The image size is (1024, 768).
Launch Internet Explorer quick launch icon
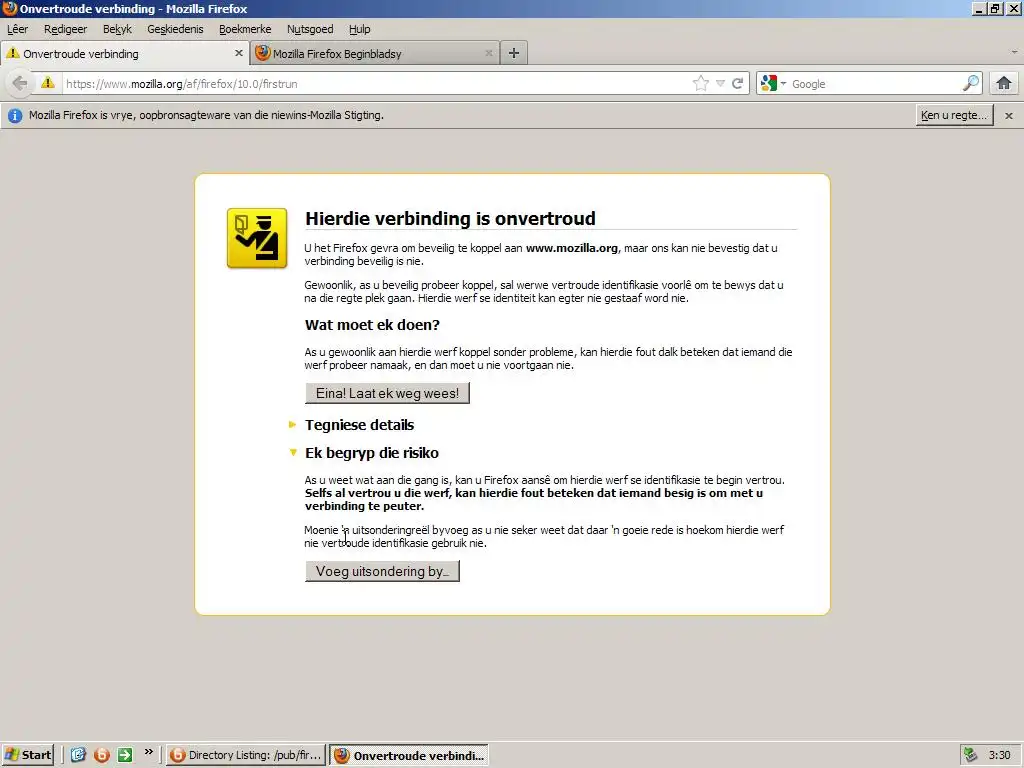(78, 755)
